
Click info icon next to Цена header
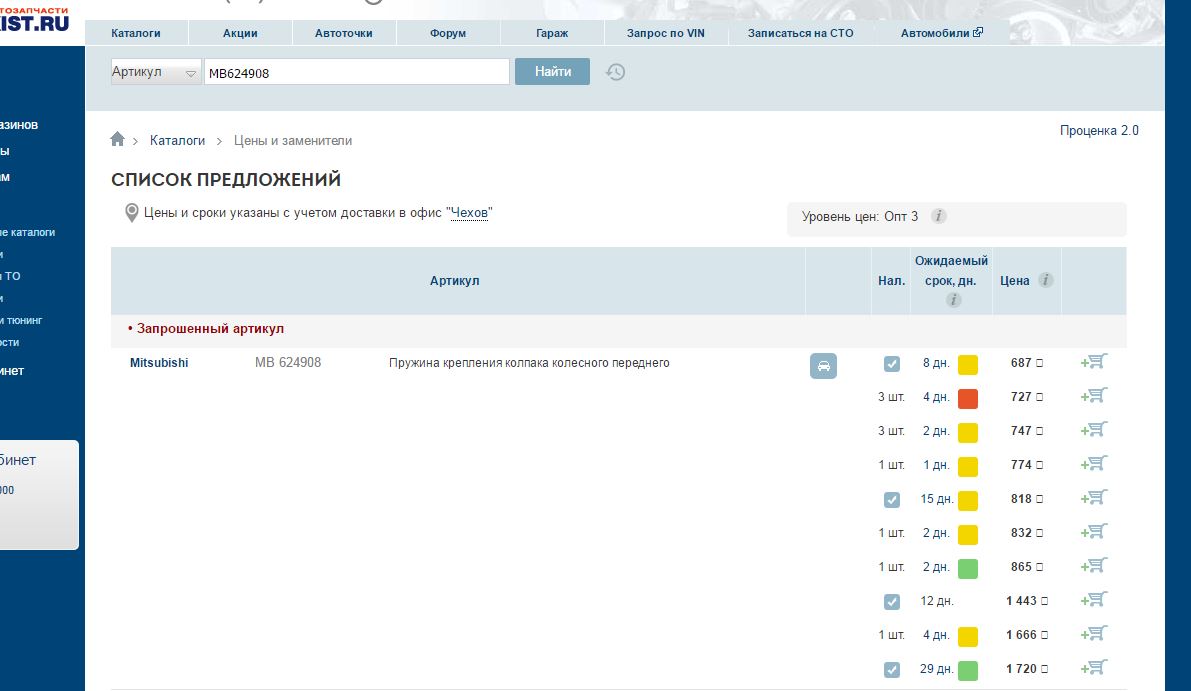click(x=1046, y=281)
